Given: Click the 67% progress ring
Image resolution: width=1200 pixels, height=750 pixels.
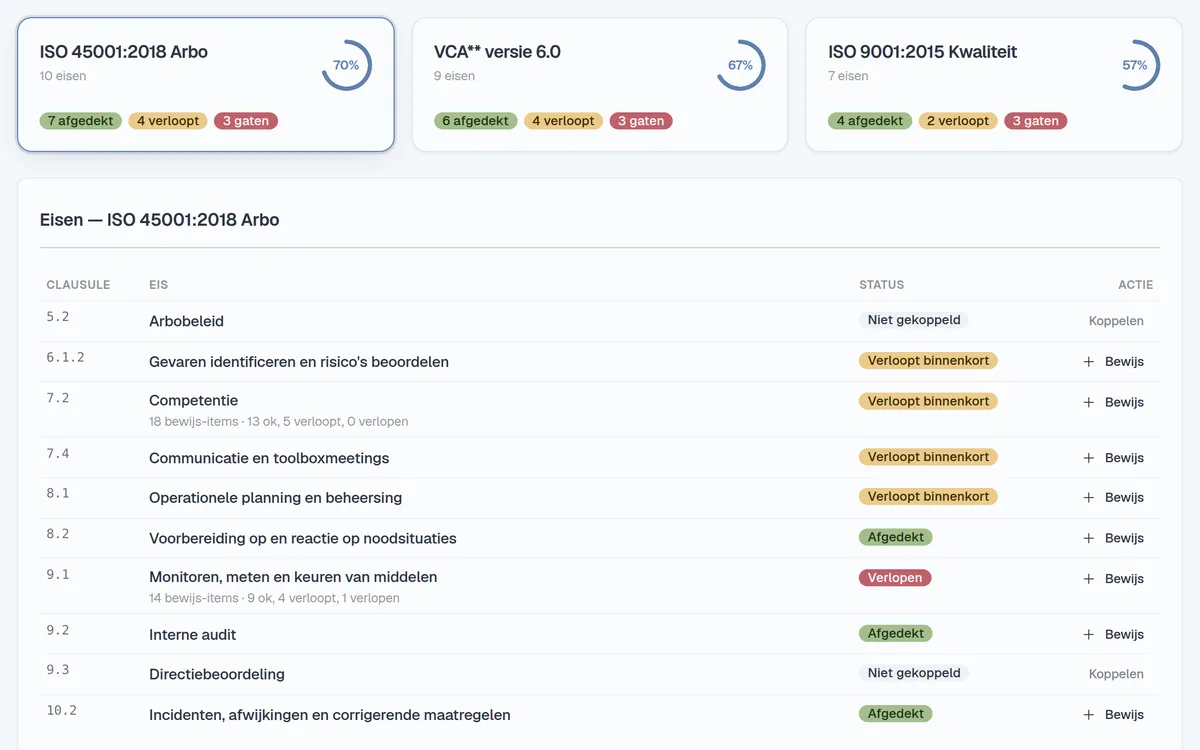Looking at the screenshot, I should click(x=740, y=65).
